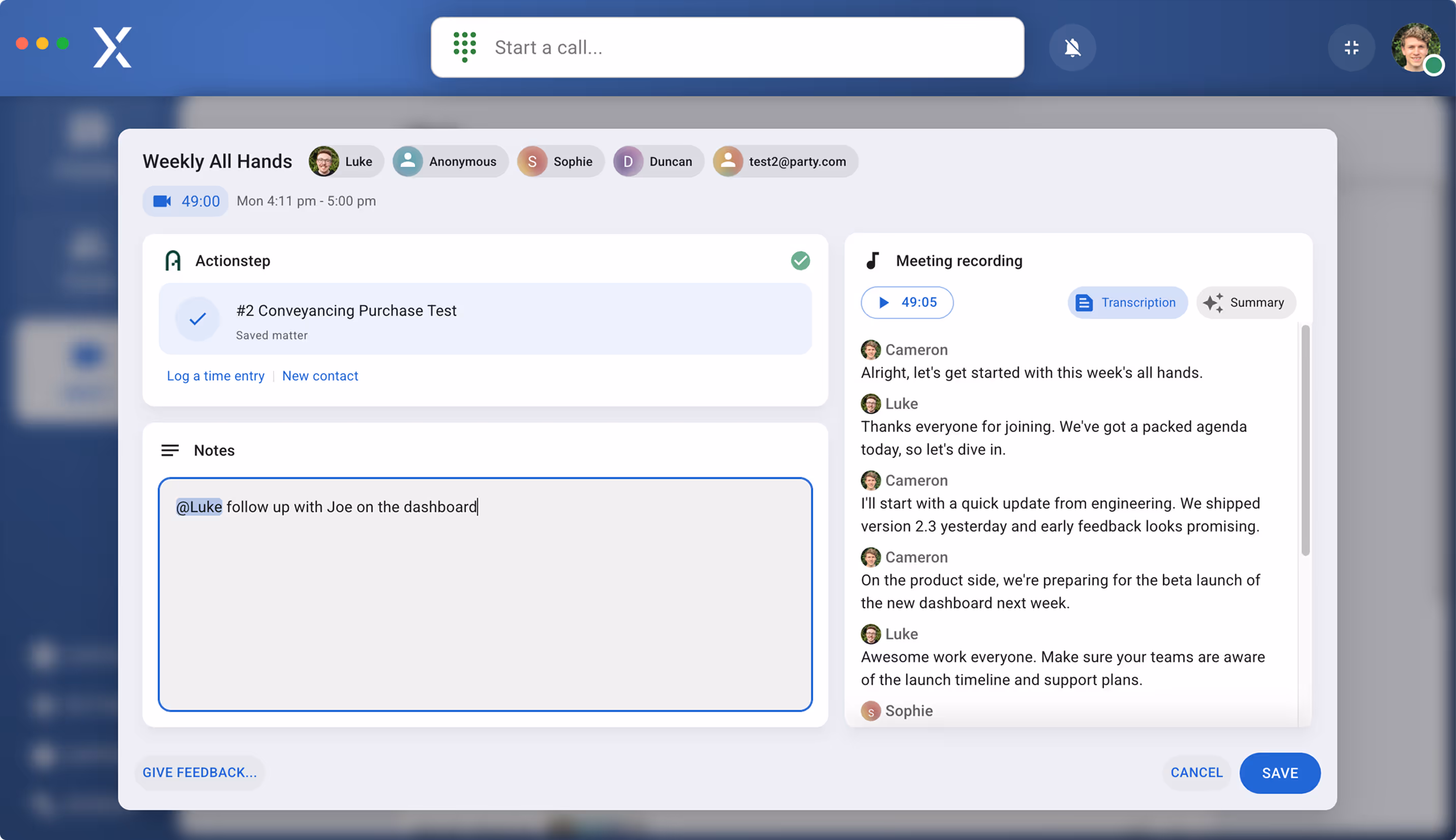This screenshot has width=1456, height=840.
Task: Click the Actionstep logo icon
Action: click(x=173, y=261)
